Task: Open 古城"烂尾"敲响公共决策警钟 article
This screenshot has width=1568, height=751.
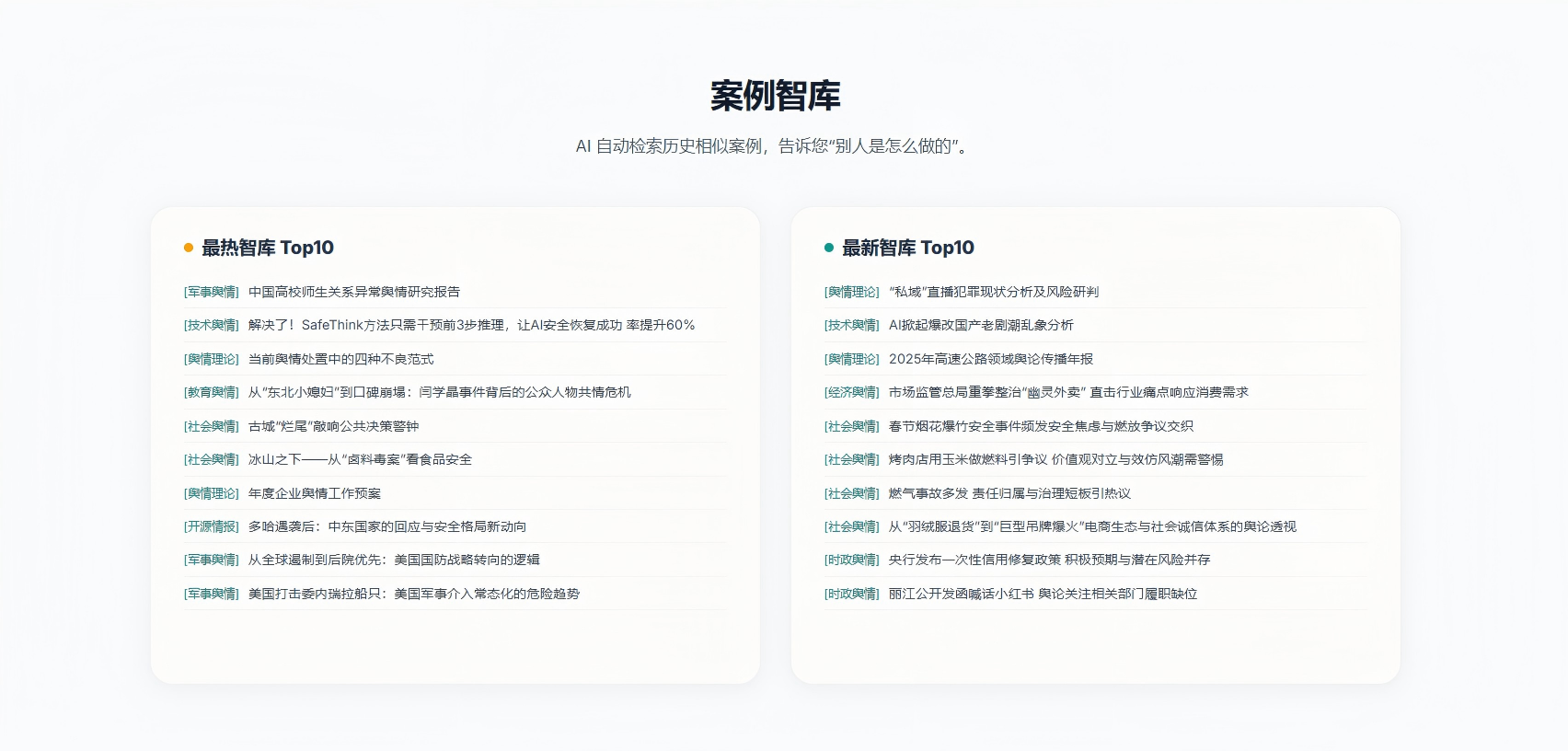Action: tap(333, 426)
